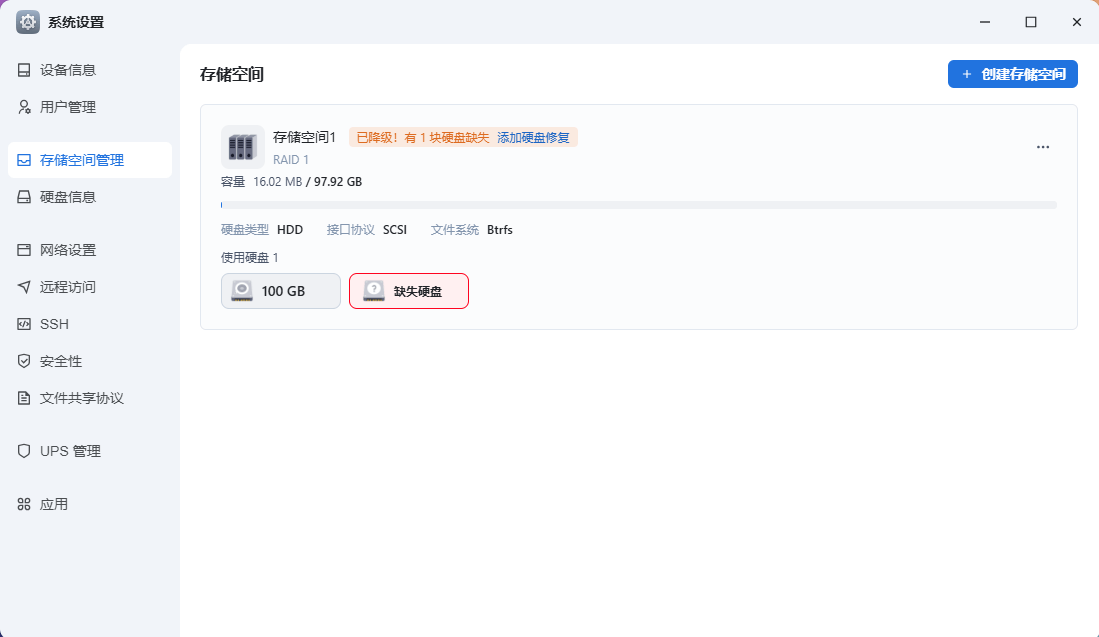Click the 创建存储空间 button
1099x637 pixels.
click(1012, 74)
